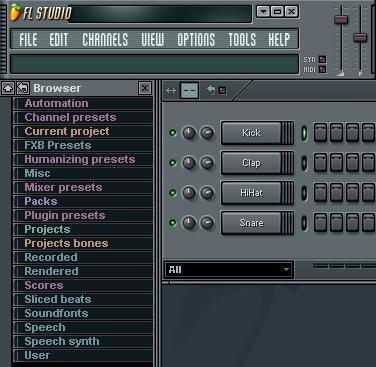This screenshot has height=367, width=376.
Task: Toggle the MIDI indicator
Action: click(x=322, y=69)
